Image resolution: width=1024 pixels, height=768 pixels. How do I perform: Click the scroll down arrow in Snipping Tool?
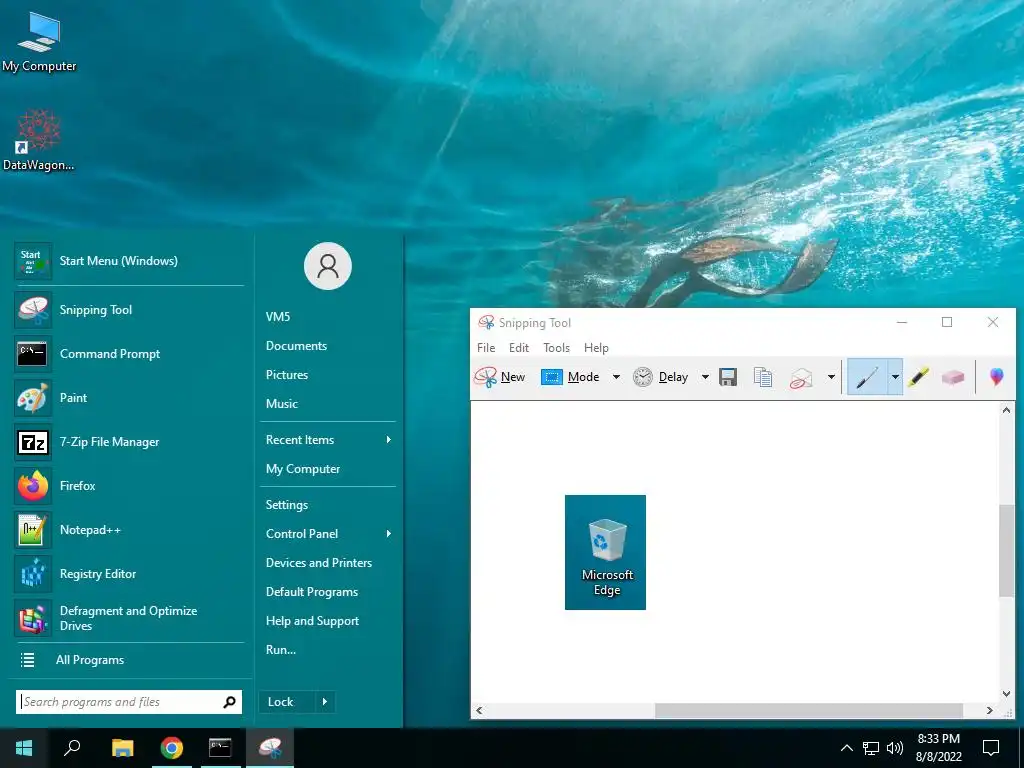coord(1006,694)
